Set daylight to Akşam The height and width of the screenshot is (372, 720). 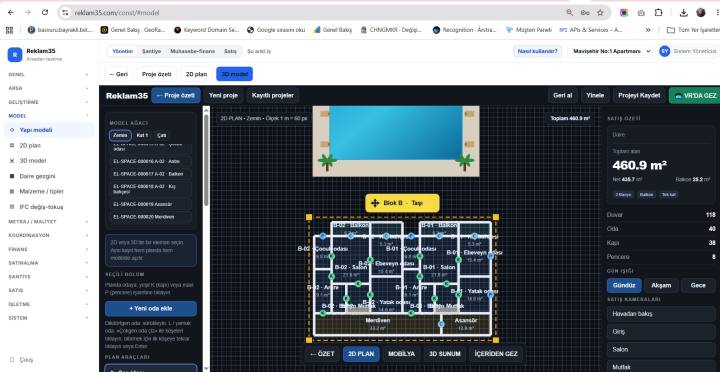pos(661,285)
